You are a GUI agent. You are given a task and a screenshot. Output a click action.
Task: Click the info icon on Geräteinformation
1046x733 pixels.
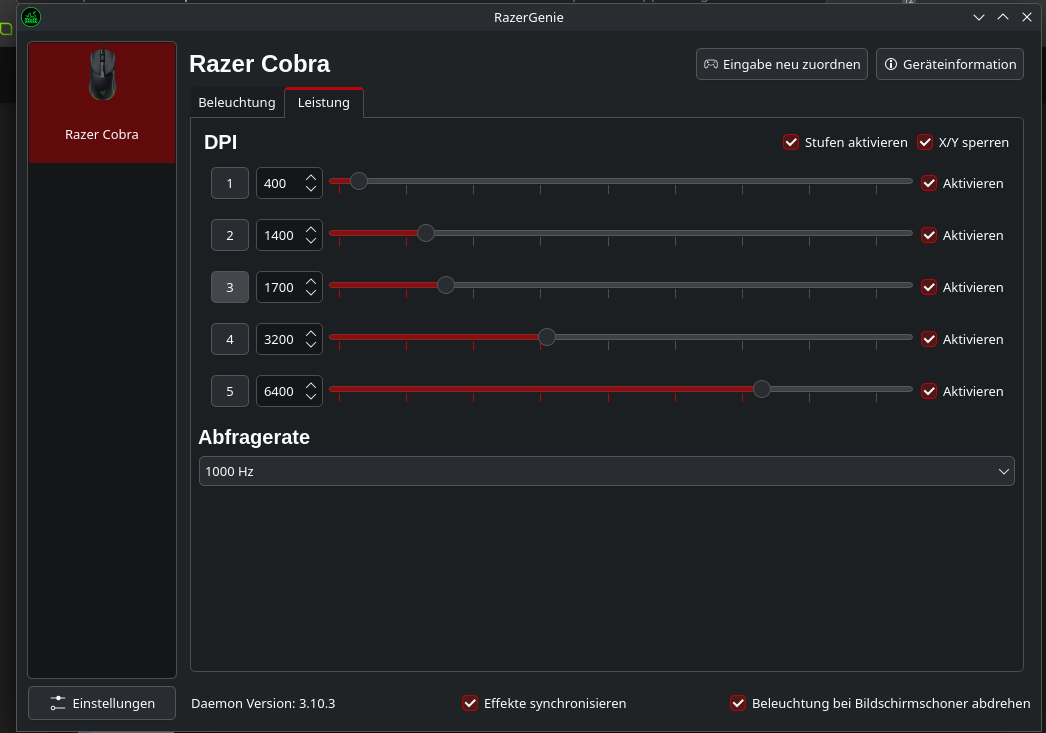(891, 64)
